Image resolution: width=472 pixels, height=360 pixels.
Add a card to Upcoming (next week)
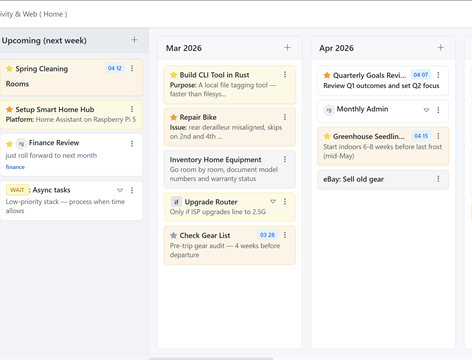(134, 40)
